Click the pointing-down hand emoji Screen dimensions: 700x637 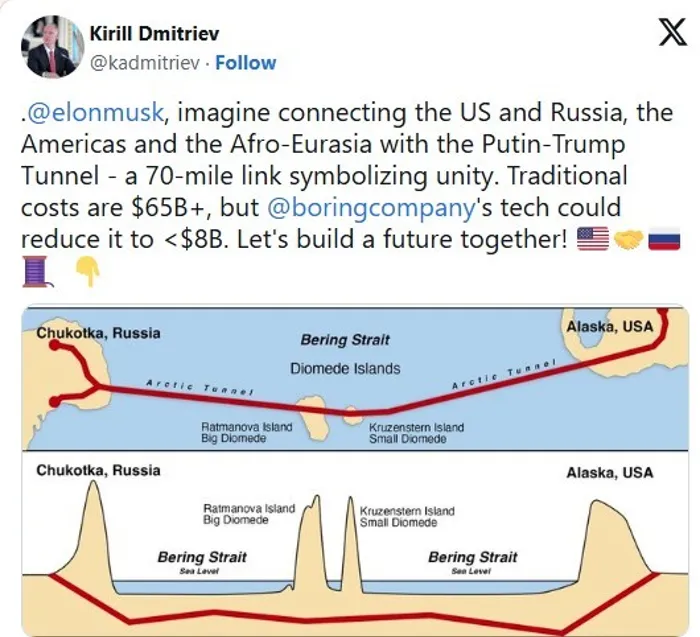pos(87,272)
